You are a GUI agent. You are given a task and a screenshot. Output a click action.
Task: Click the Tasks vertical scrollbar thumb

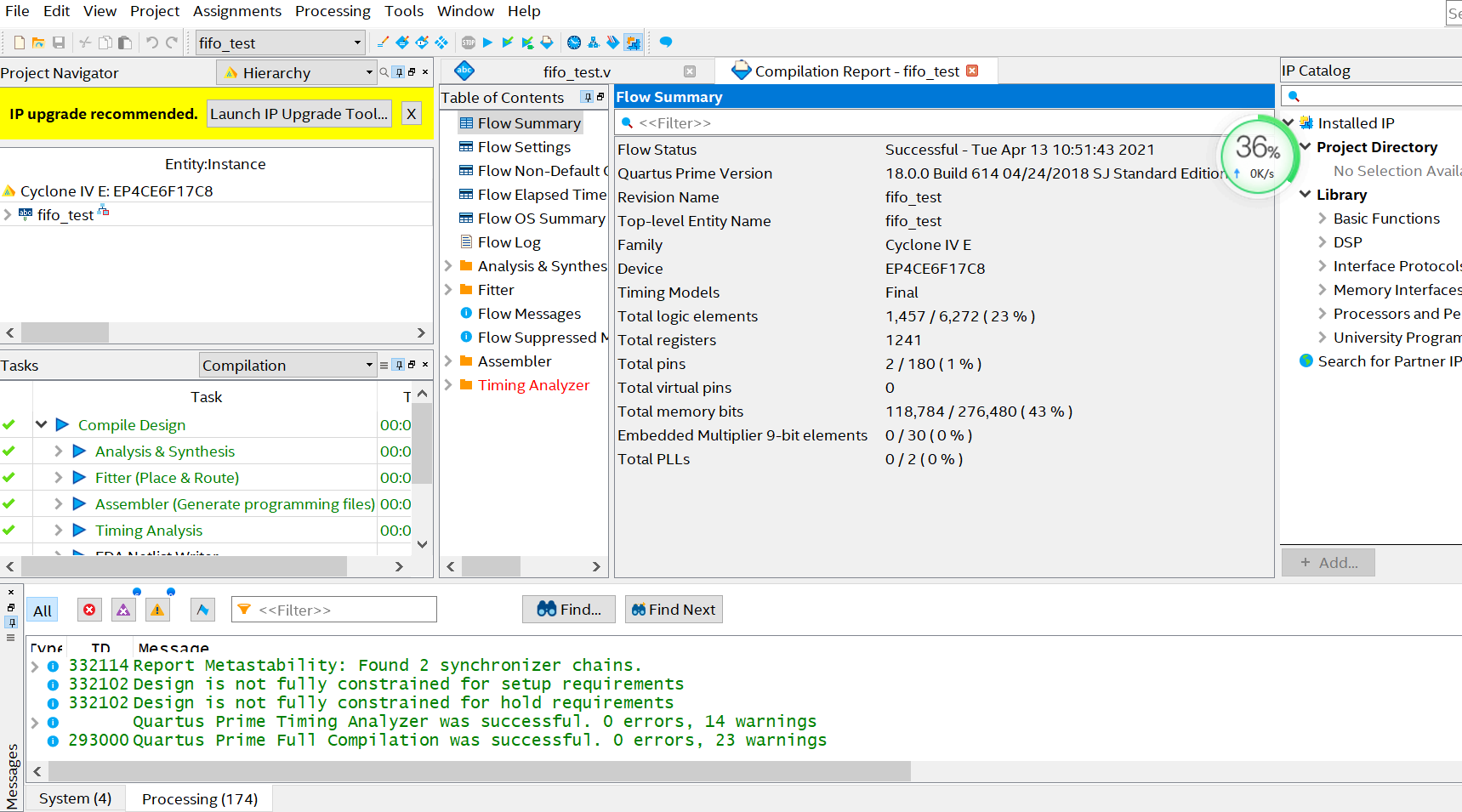click(x=422, y=442)
